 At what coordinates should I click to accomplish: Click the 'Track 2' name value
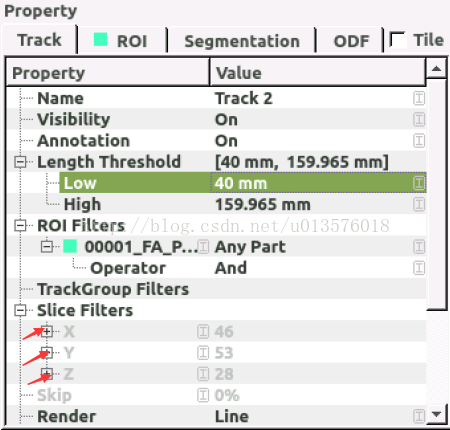(x=244, y=98)
